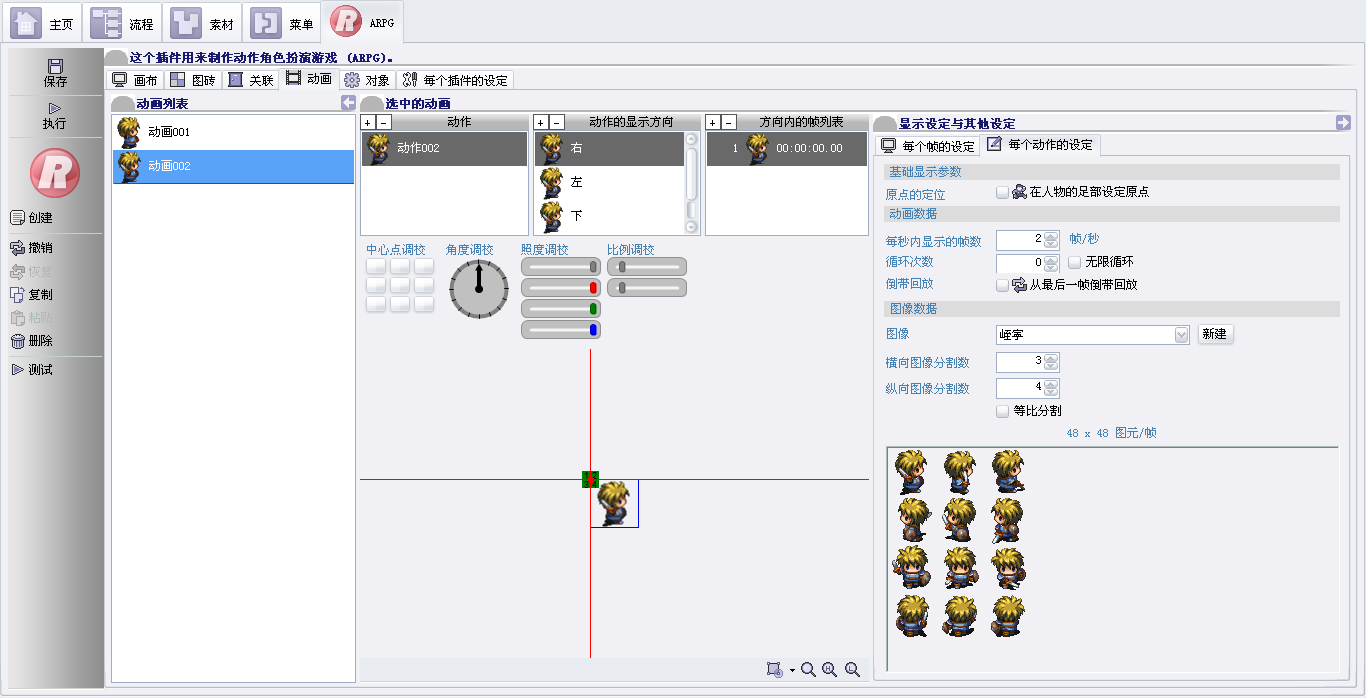Screen dimensions: 1366x698
Task: Run the project with the 执行 icon
Action: point(55,108)
